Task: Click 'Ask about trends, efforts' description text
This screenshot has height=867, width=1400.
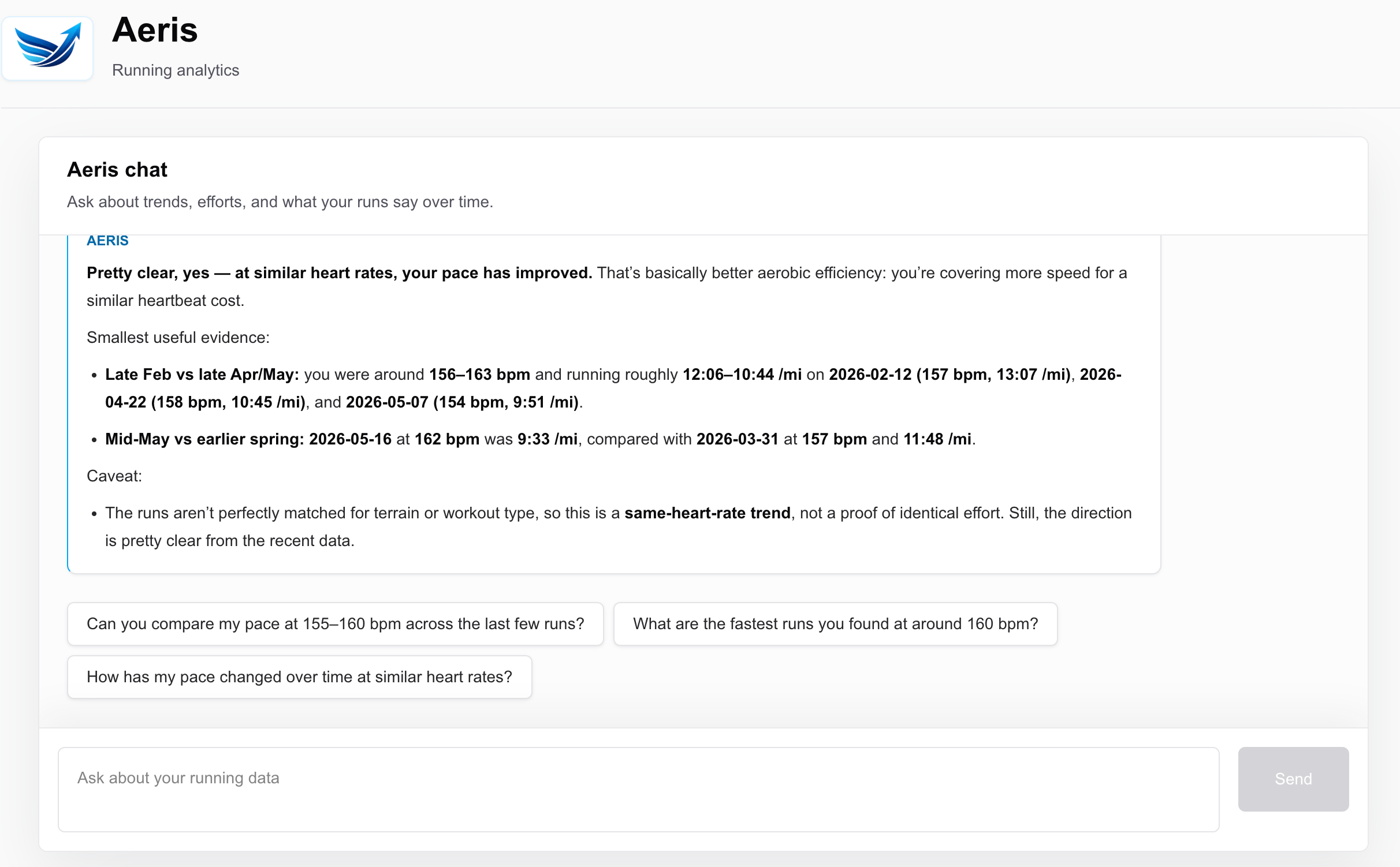Action: (x=280, y=202)
